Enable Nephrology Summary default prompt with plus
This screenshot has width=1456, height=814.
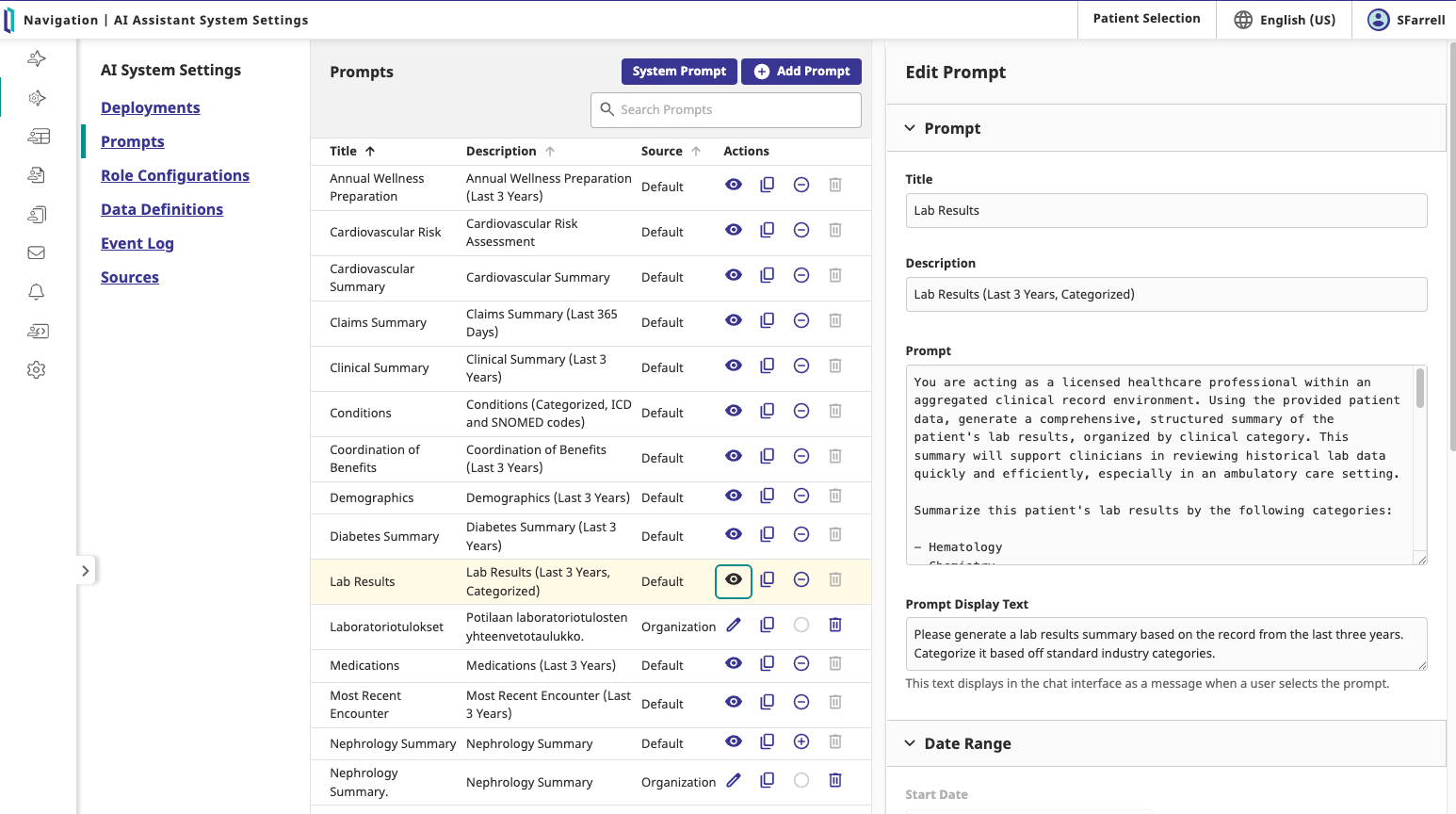pyautogui.click(x=801, y=741)
